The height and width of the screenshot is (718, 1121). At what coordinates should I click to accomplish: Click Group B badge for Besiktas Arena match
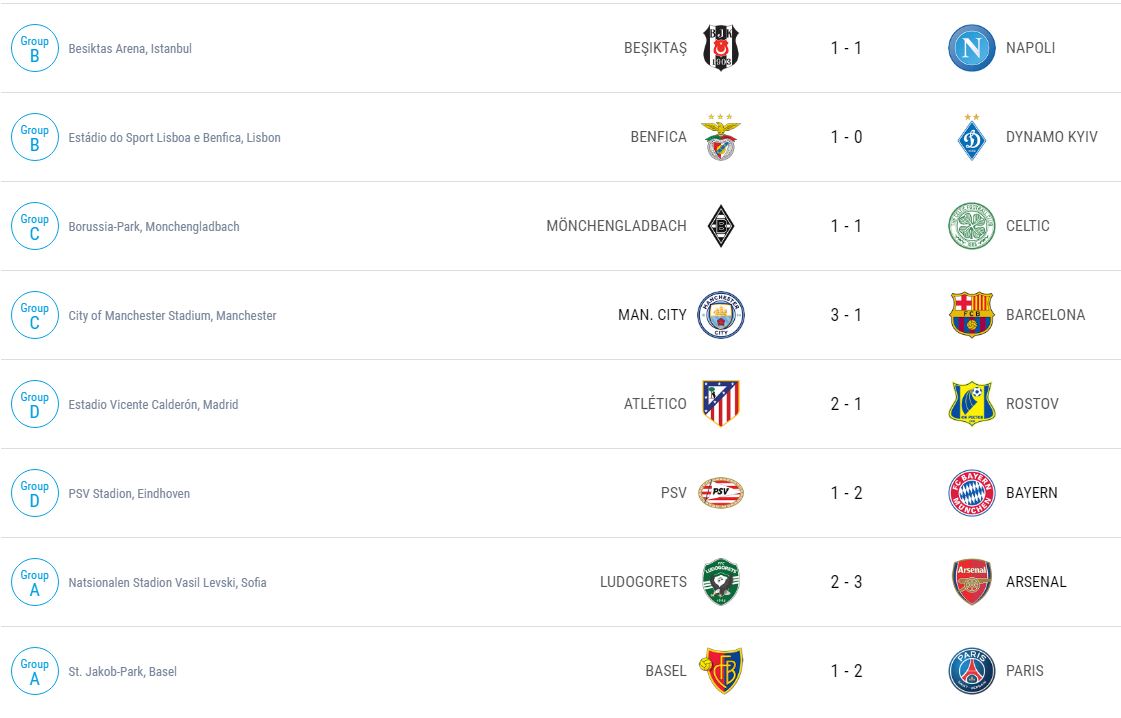(35, 48)
